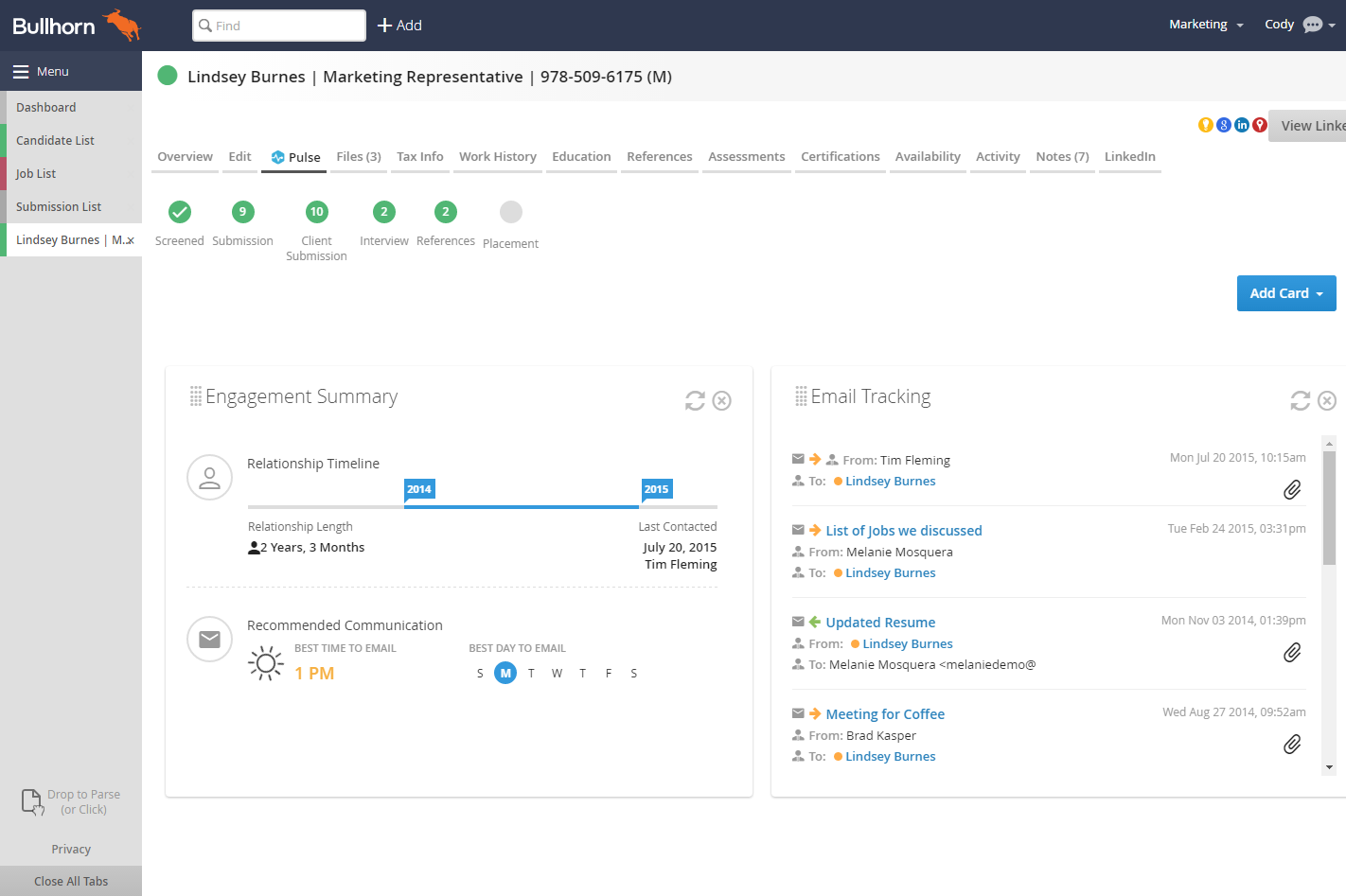Screen dimensions: 1346x896
Task: Click Close All Tabs button
Action: 71,881
